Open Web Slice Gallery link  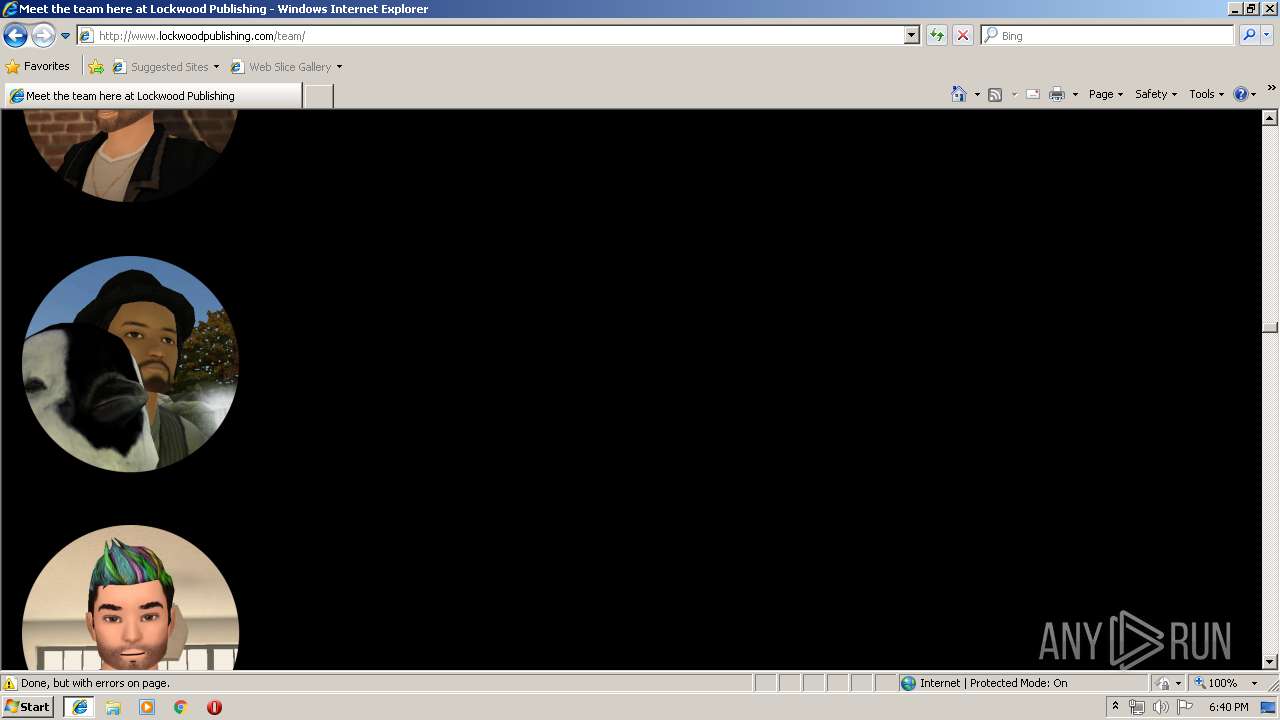[281, 67]
